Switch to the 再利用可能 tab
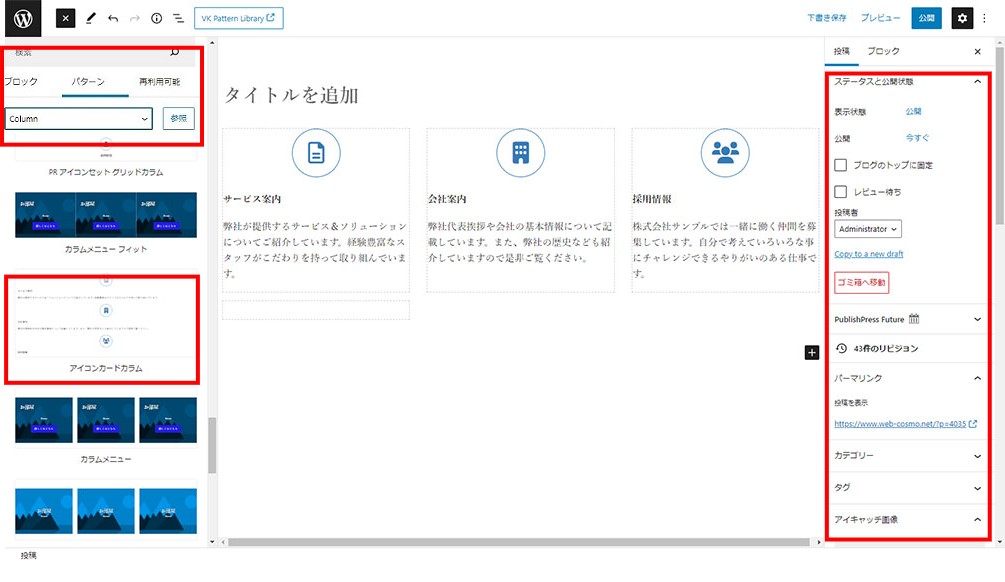1005x582 pixels. coord(160,82)
